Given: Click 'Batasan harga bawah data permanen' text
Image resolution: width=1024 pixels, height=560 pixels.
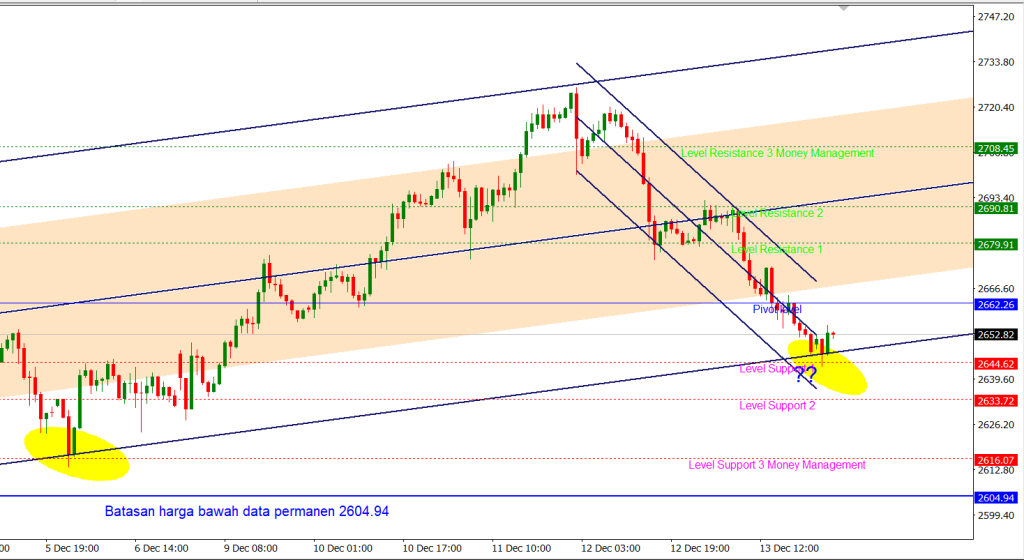Looking at the screenshot, I should (247, 511).
